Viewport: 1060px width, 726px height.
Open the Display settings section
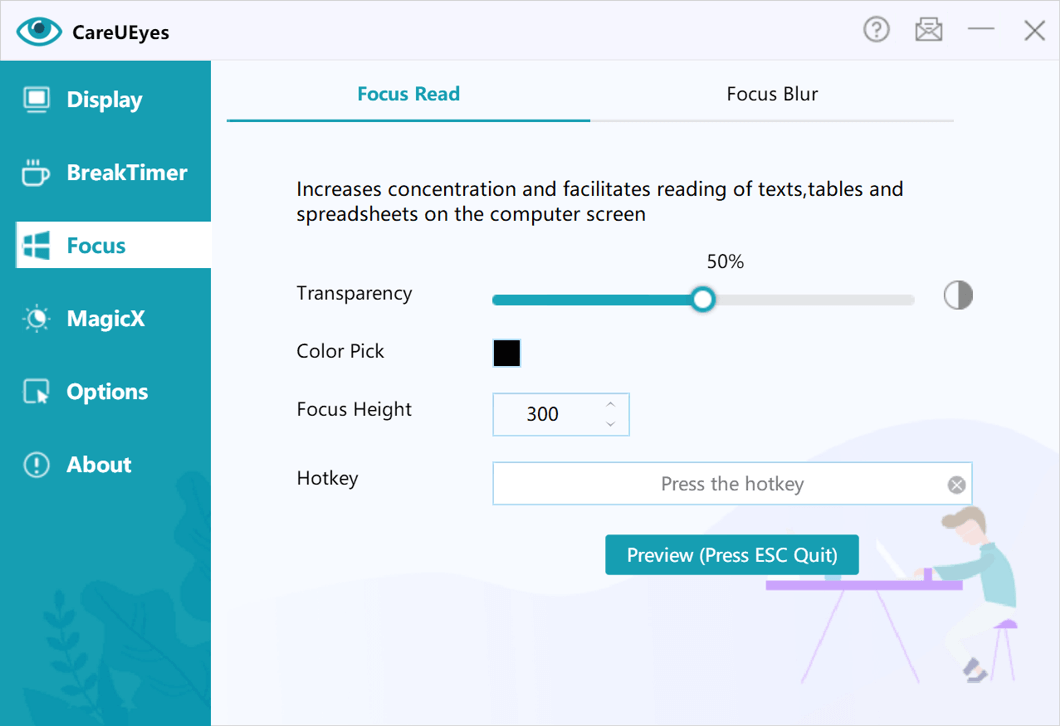coord(103,99)
